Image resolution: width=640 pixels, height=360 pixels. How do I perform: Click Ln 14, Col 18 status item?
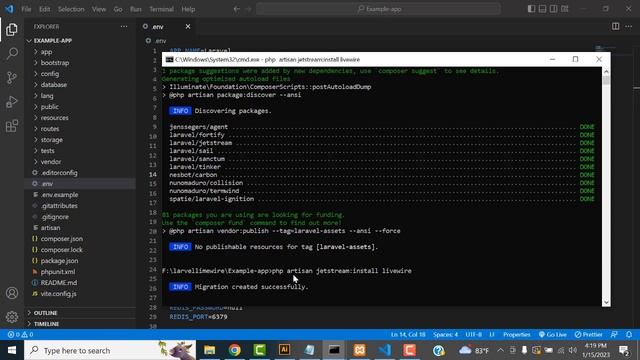[408, 335]
